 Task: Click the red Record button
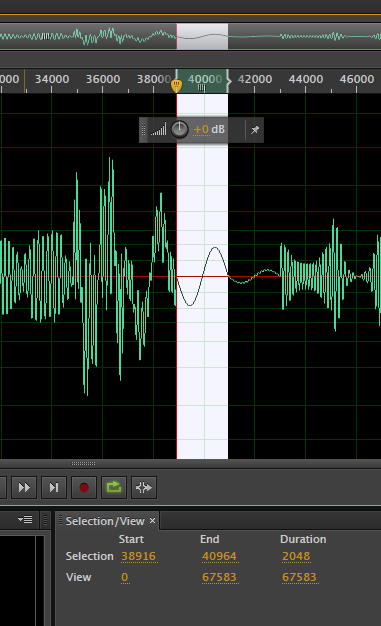pos(84,487)
